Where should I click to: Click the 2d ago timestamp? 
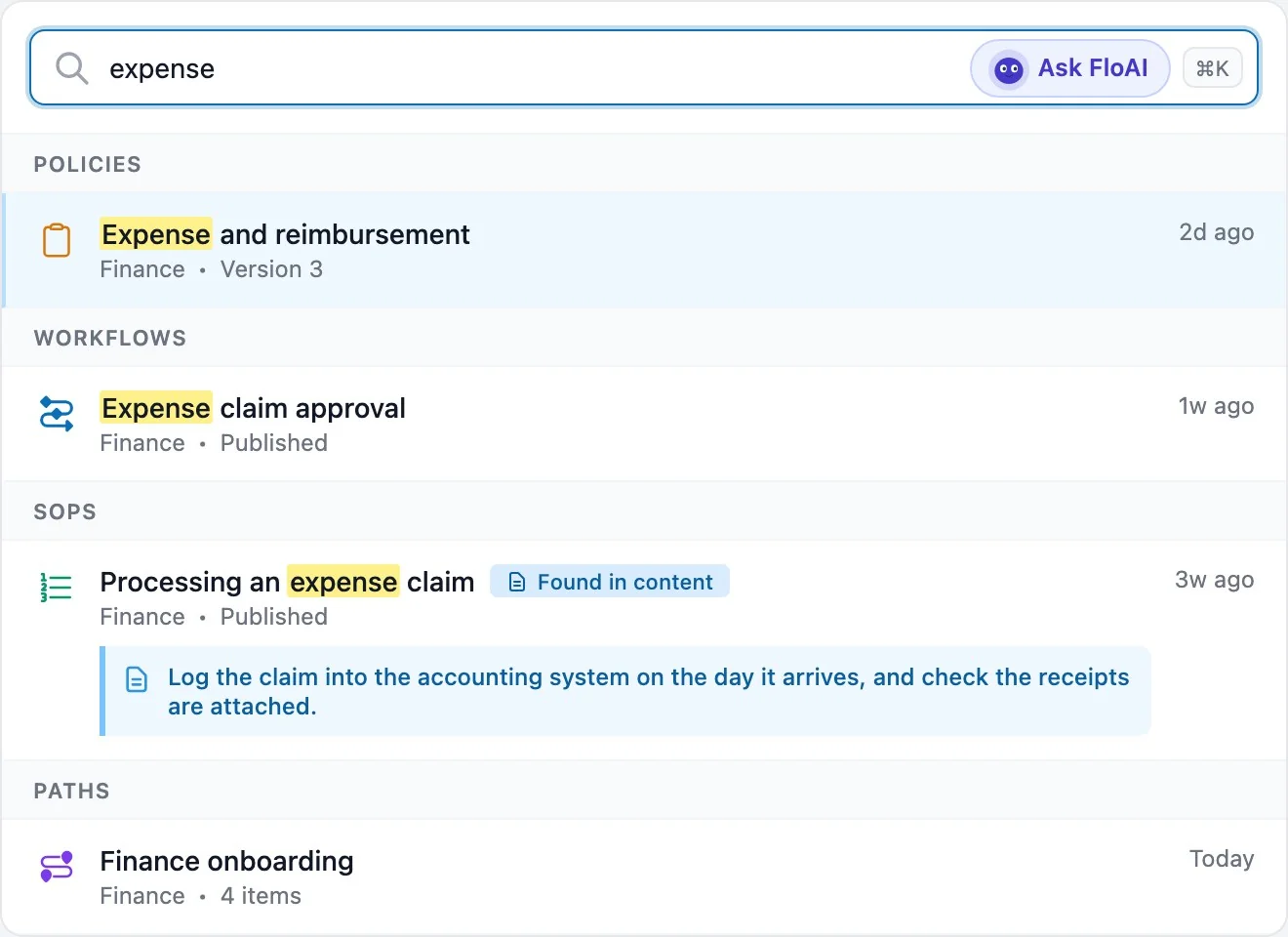tap(1217, 232)
